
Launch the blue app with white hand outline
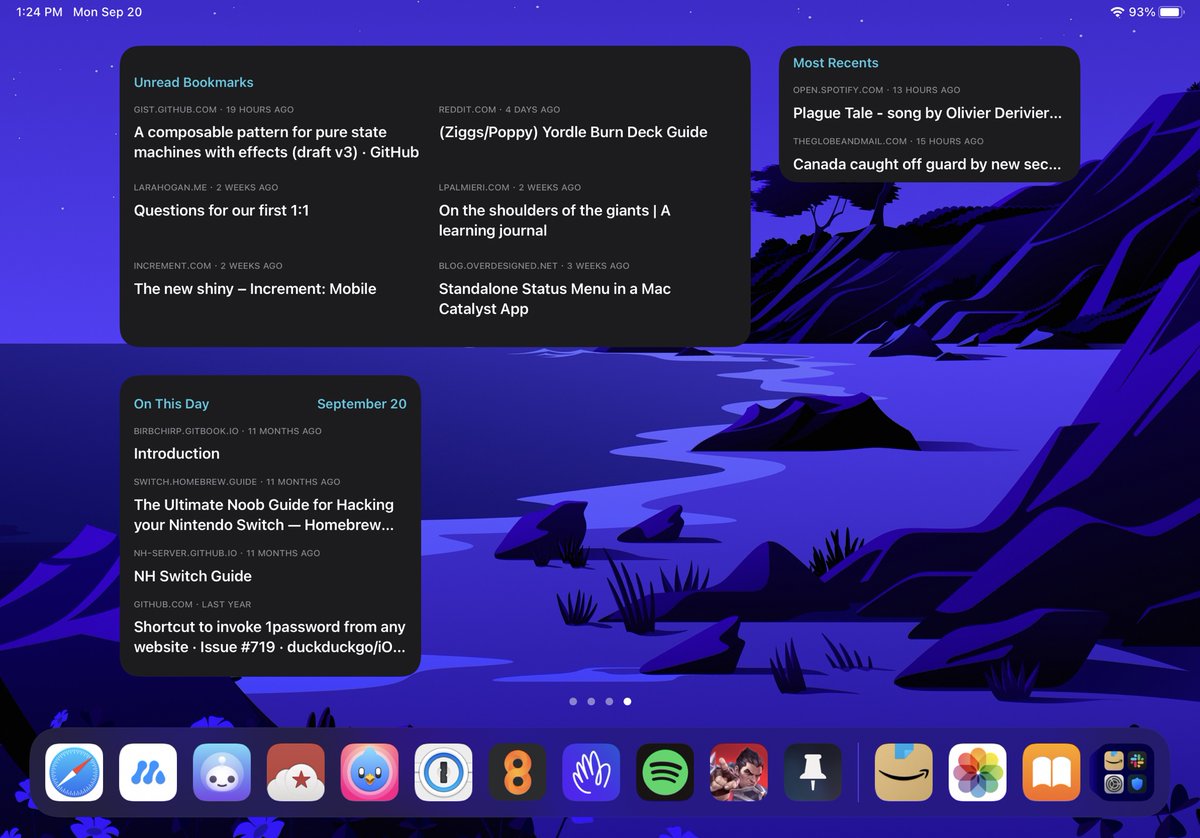coord(591,772)
